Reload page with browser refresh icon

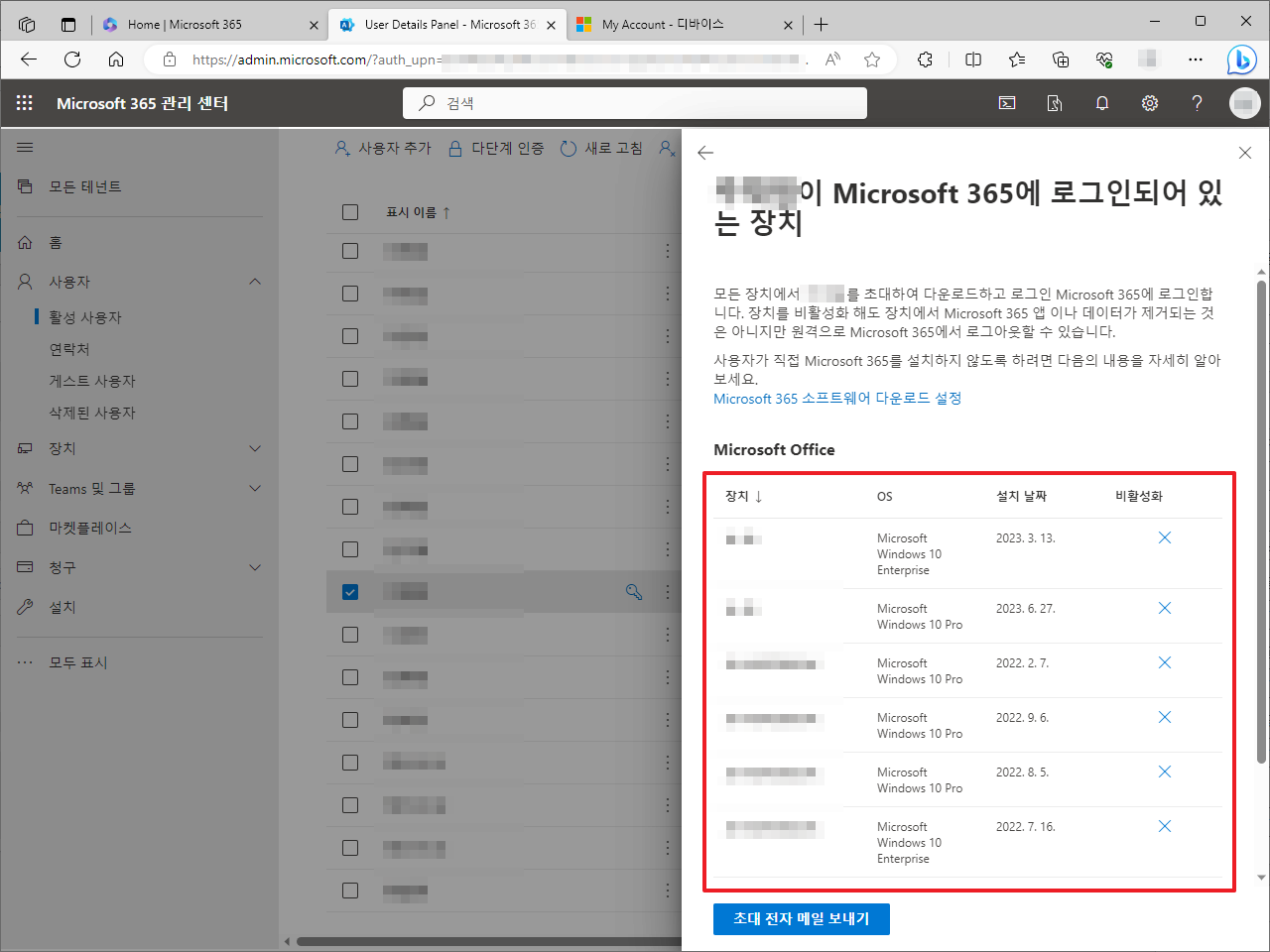pos(72,59)
